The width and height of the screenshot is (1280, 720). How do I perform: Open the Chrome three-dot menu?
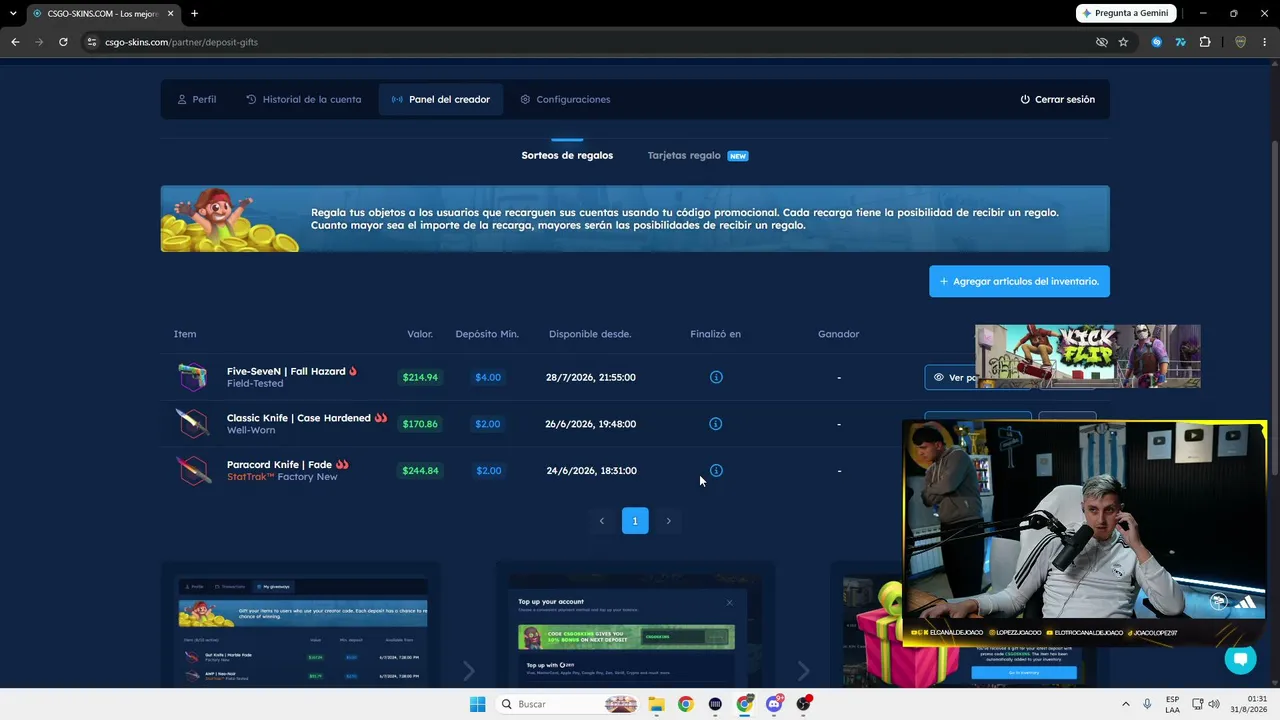coord(1264,42)
